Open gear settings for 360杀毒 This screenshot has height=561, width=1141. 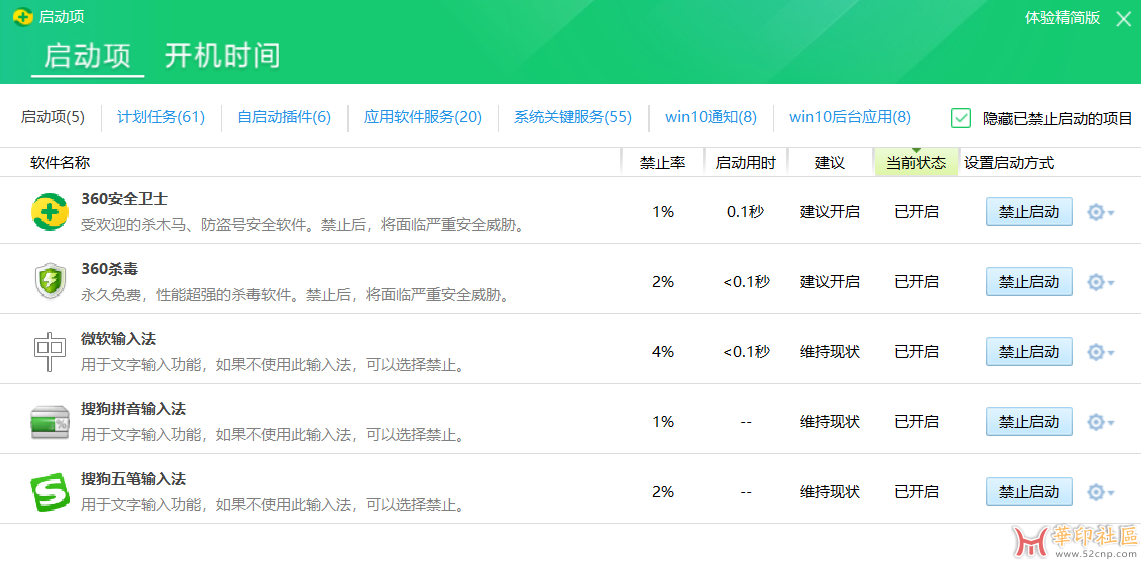(x=1100, y=282)
